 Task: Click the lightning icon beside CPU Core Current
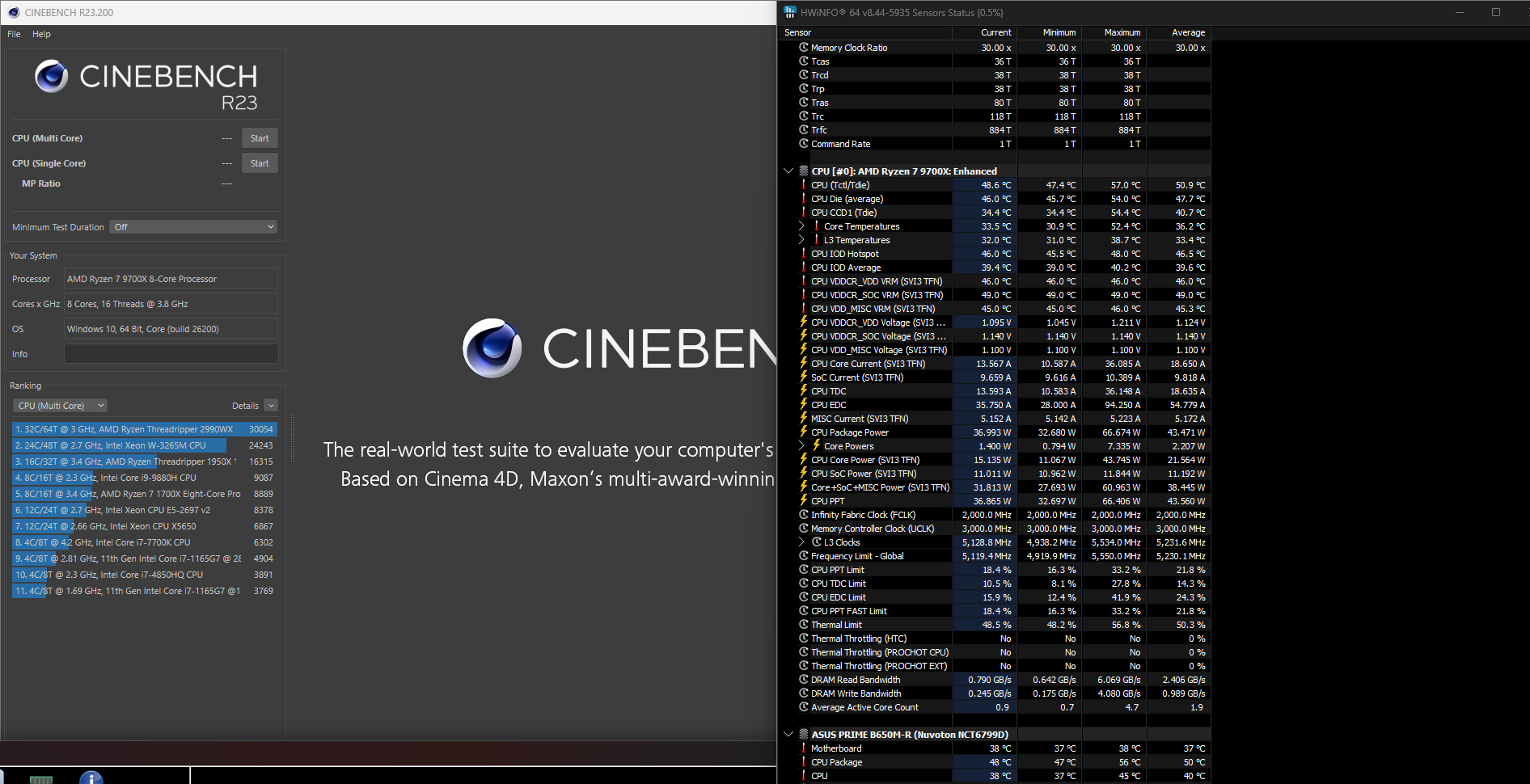click(804, 363)
